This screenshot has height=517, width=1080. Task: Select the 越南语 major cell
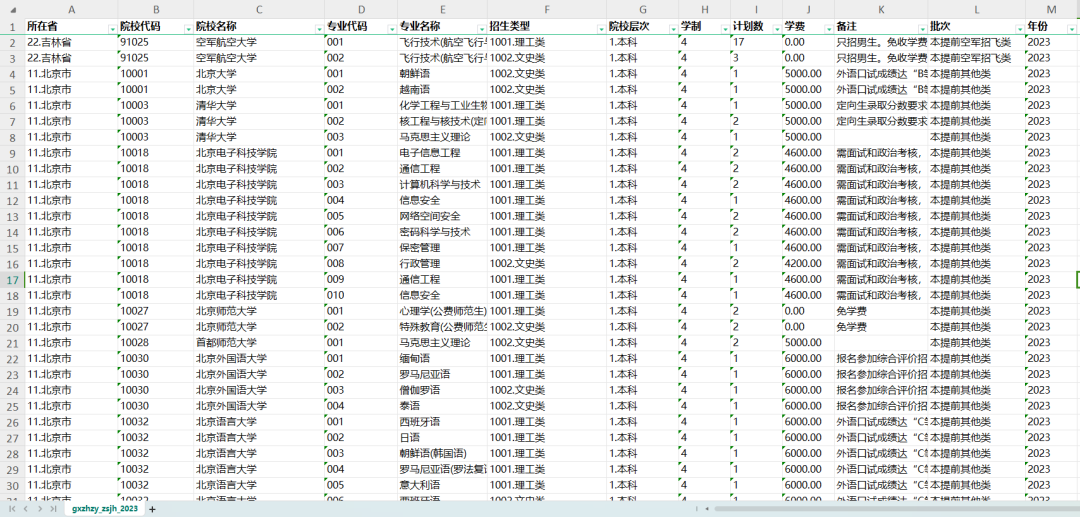click(x=442, y=89)
